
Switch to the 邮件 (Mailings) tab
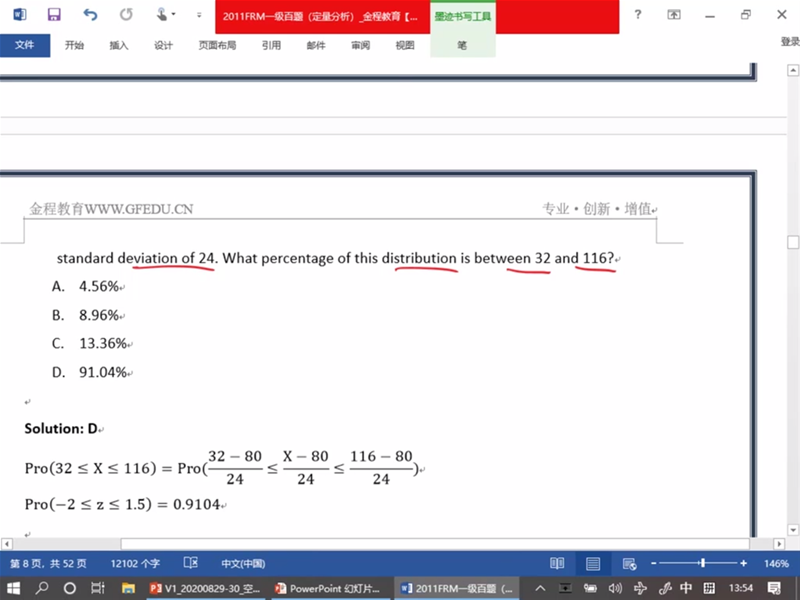click(x=316, y=45)
